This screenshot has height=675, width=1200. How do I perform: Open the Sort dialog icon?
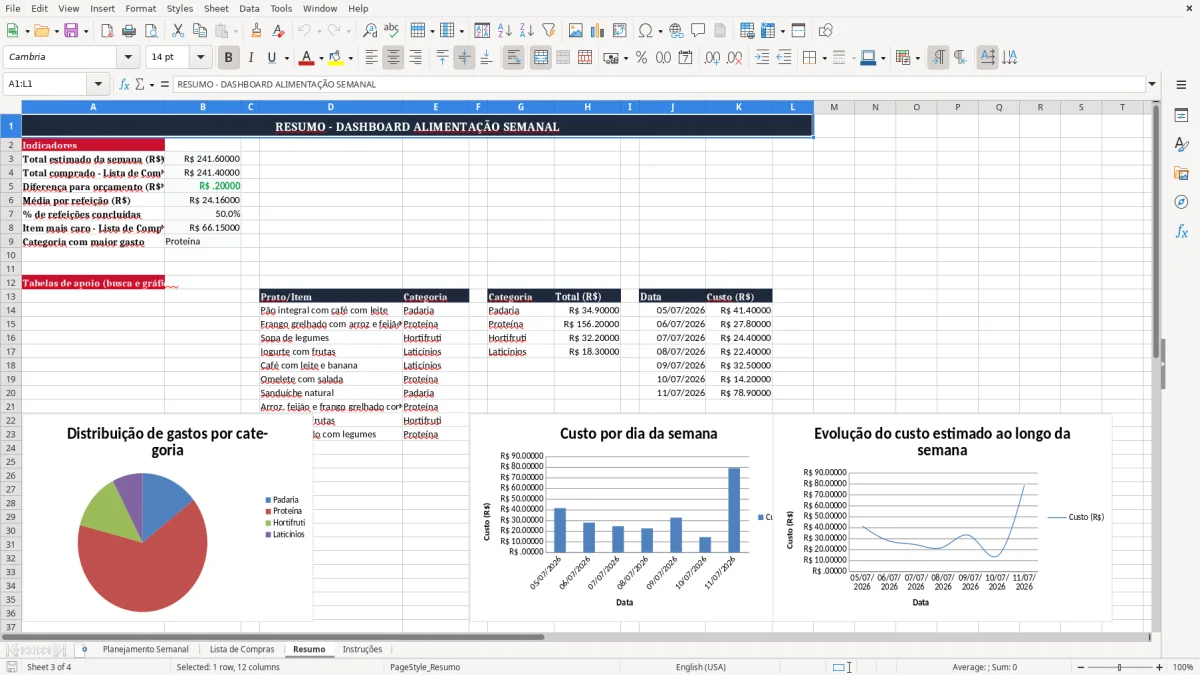click(482, 31)
